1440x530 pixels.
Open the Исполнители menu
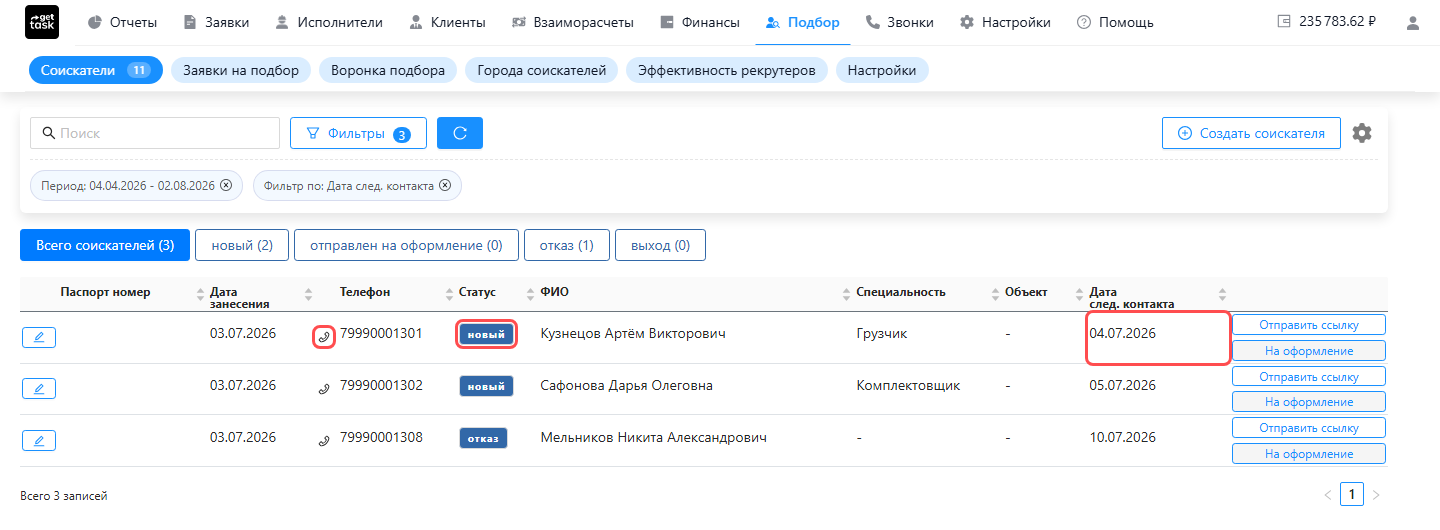pyautogui.click(x=329, y=22)
